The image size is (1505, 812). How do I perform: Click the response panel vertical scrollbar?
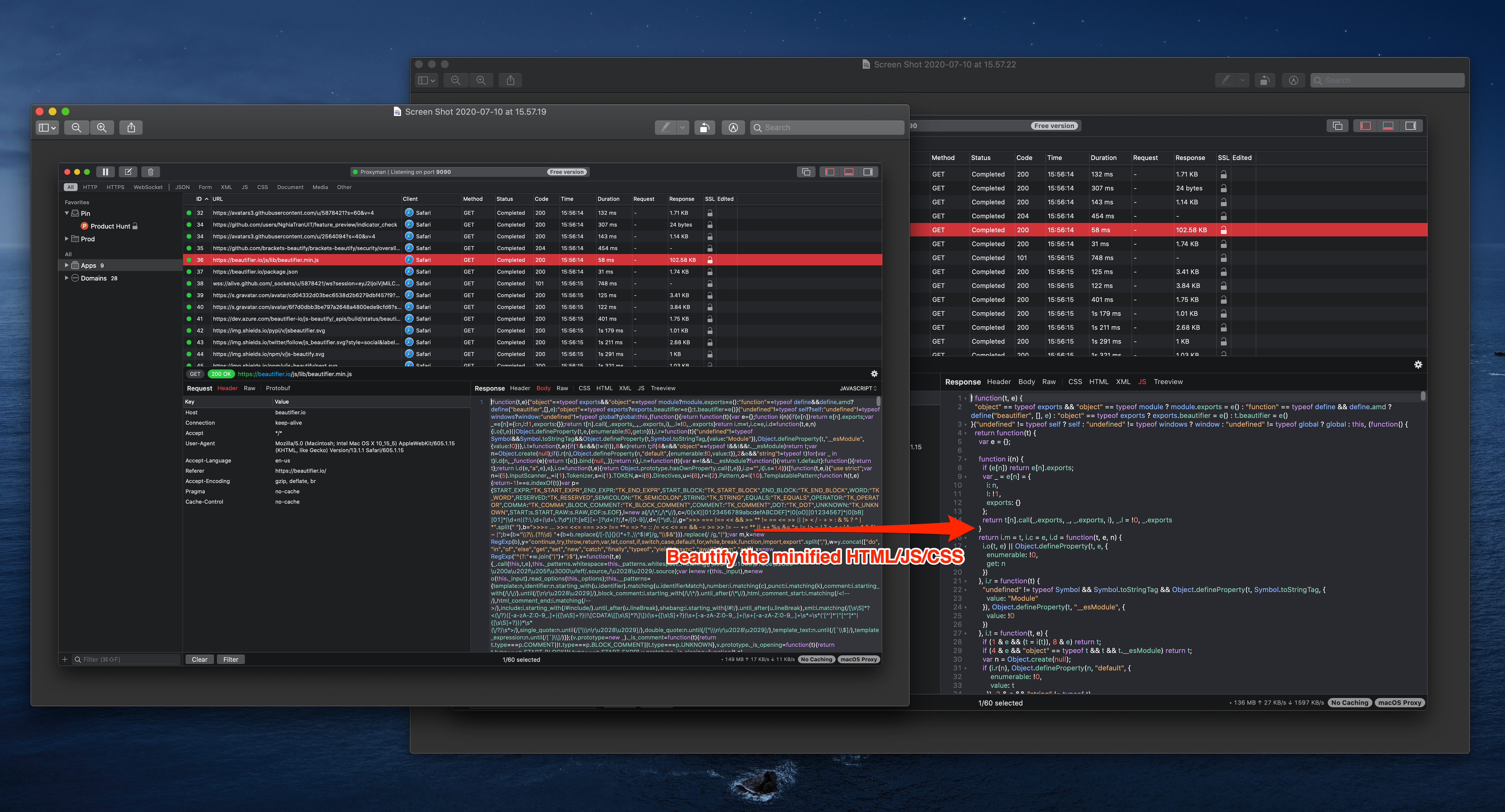[x=878, y=401]
